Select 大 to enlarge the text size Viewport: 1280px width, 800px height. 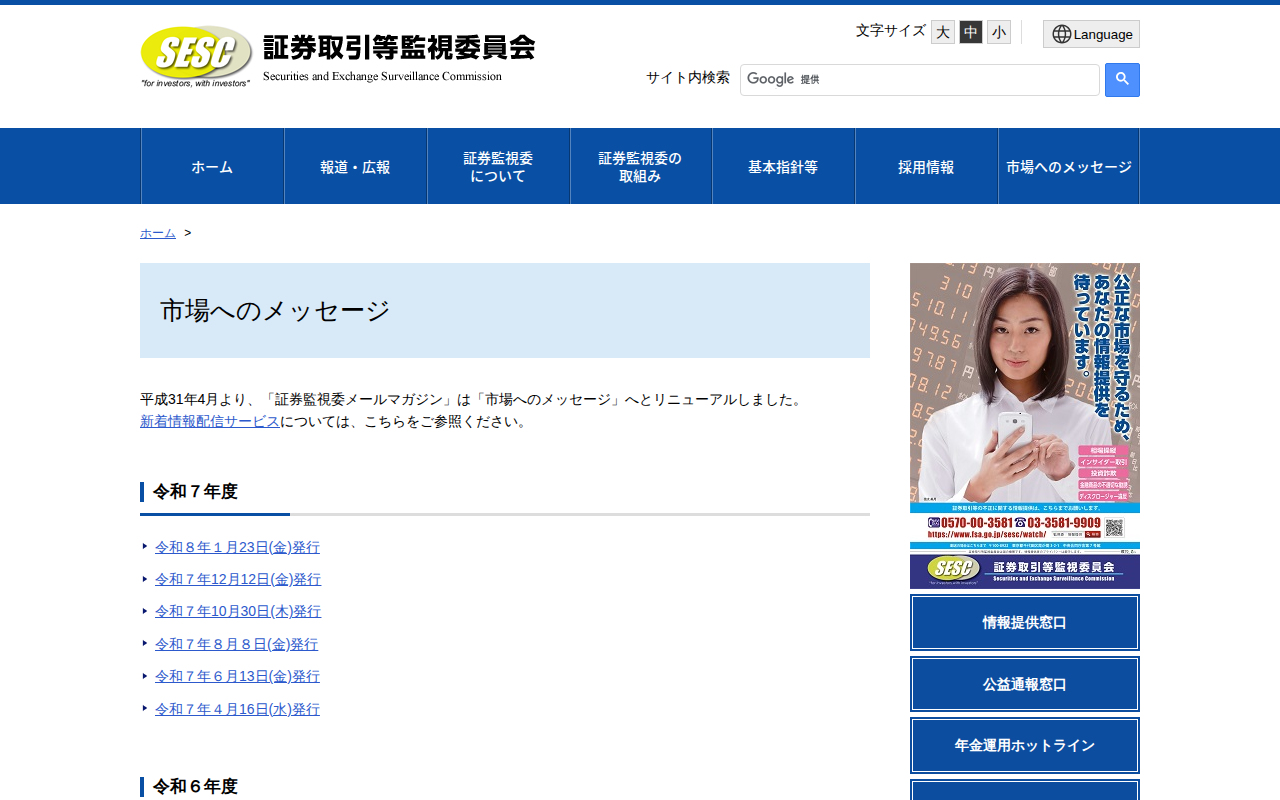pyautogui.click(x=942, y=31)
